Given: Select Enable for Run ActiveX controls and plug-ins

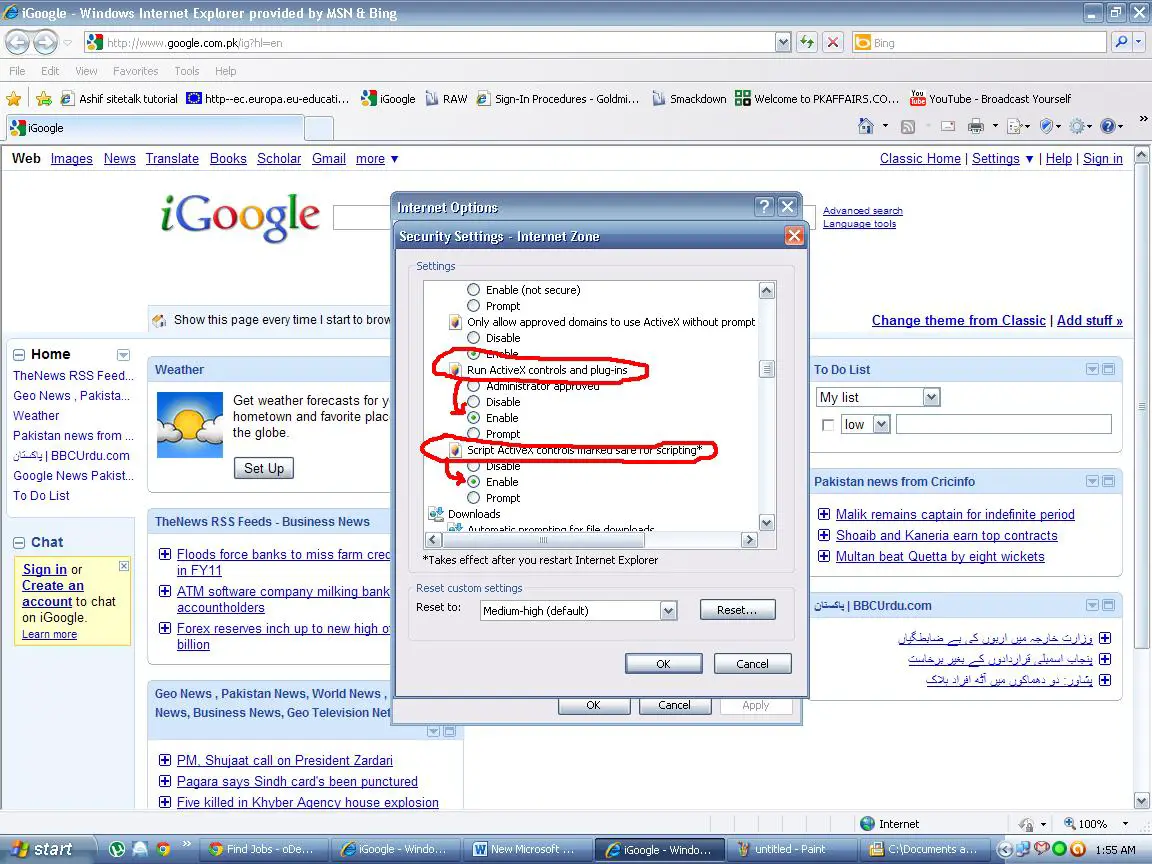Looking at the screenshot, I should [473, 417].
